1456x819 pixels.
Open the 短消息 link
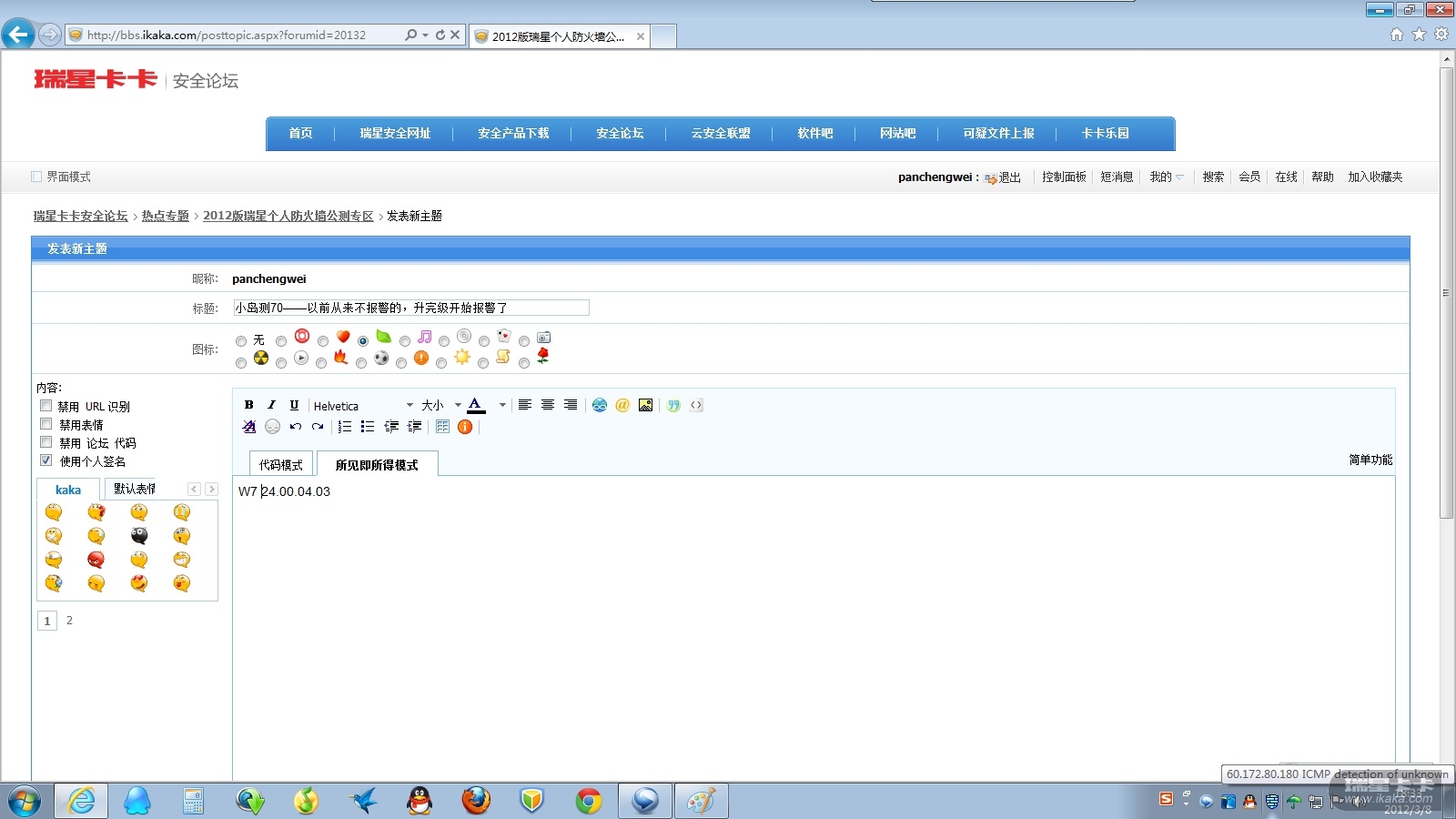1117,177
